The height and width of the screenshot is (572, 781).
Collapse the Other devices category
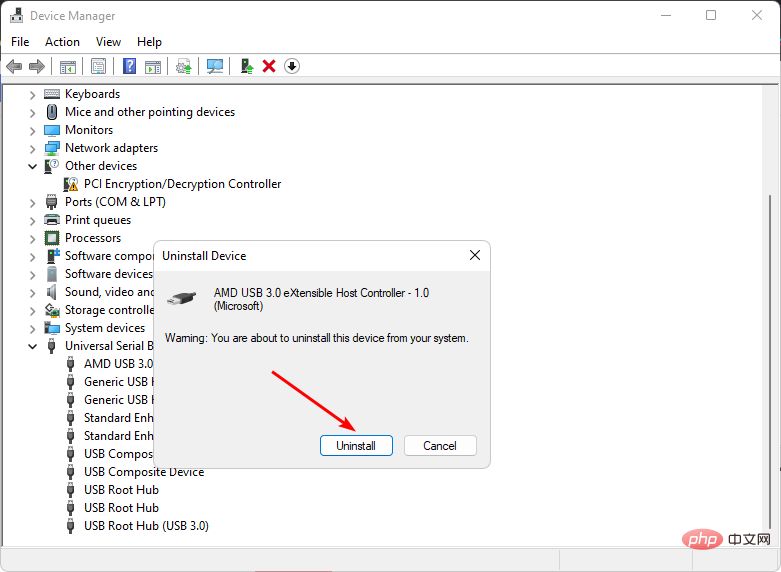pos(32,166)
